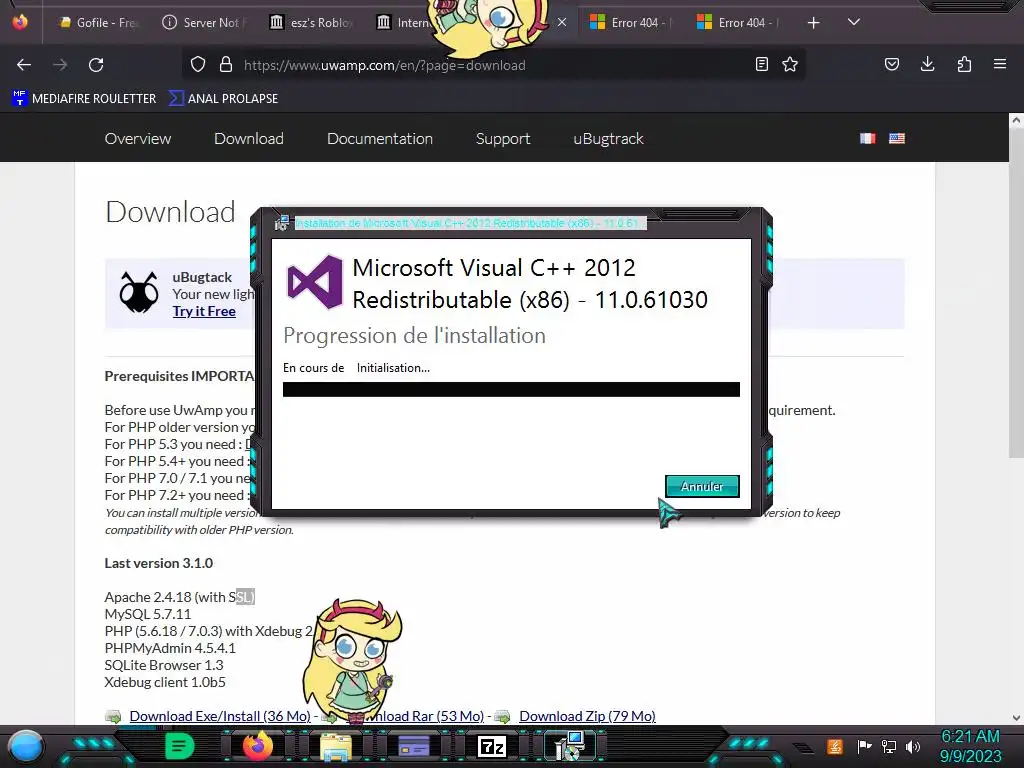Open the Pocket save icon
Image resolution: width=1024 pixels, height=768 pixels.
pyautogui.click(x=892, y=65)
